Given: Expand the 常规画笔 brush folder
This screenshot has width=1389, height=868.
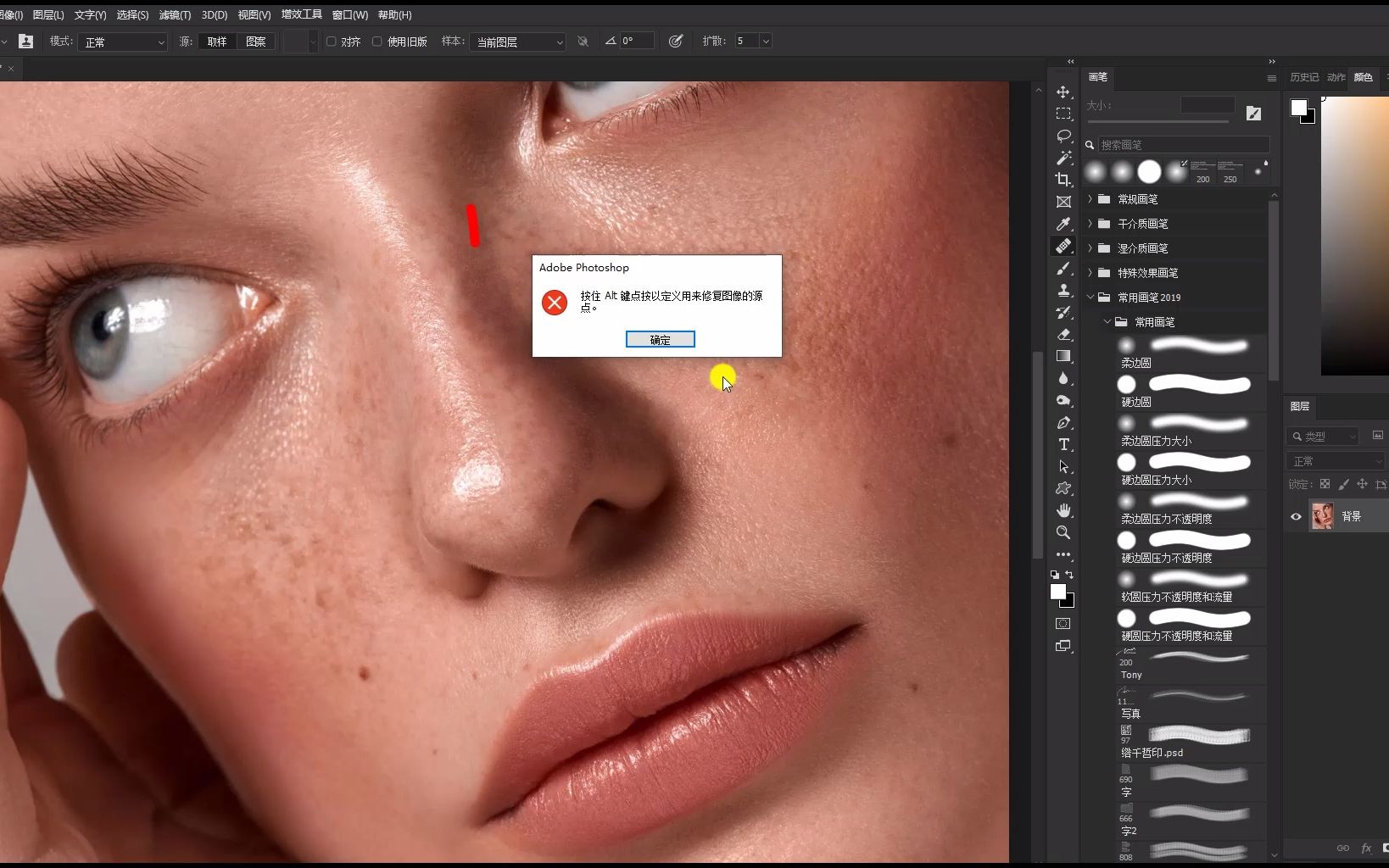Looking at the screenshot, I should pyautogui.click(x=1091, y=199).
